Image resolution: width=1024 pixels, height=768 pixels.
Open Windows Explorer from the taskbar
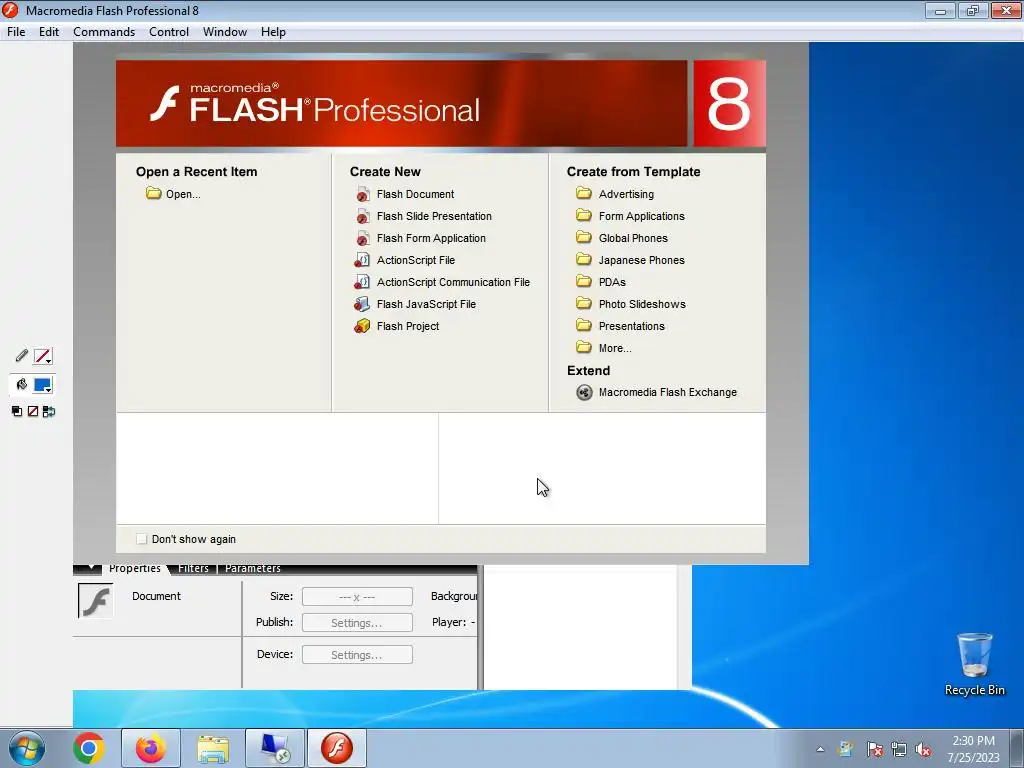(213, 748)
